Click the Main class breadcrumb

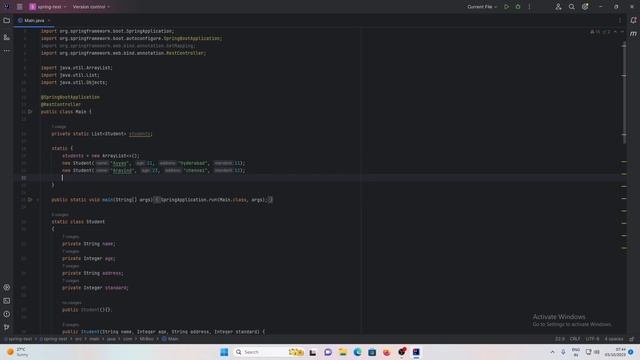(x=170, y=339)
